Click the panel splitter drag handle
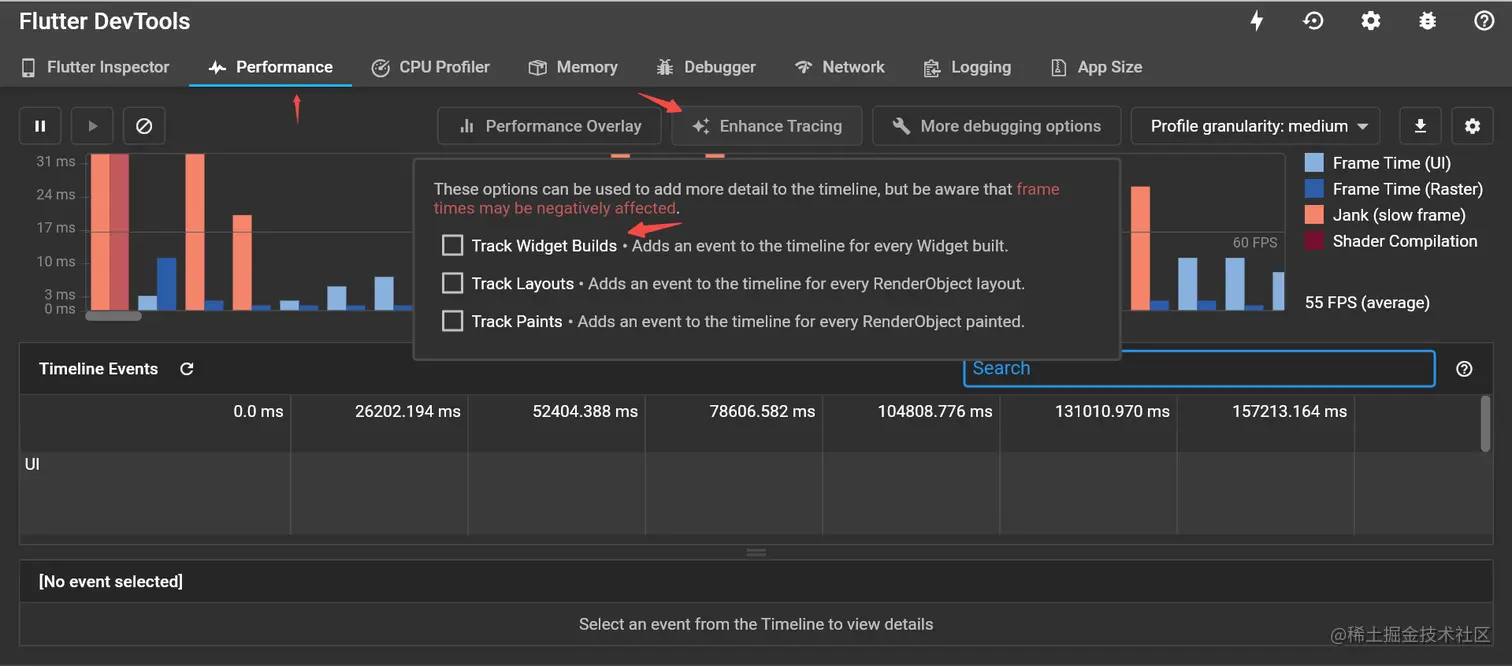The image size is (1512, 666). [756, 552]
